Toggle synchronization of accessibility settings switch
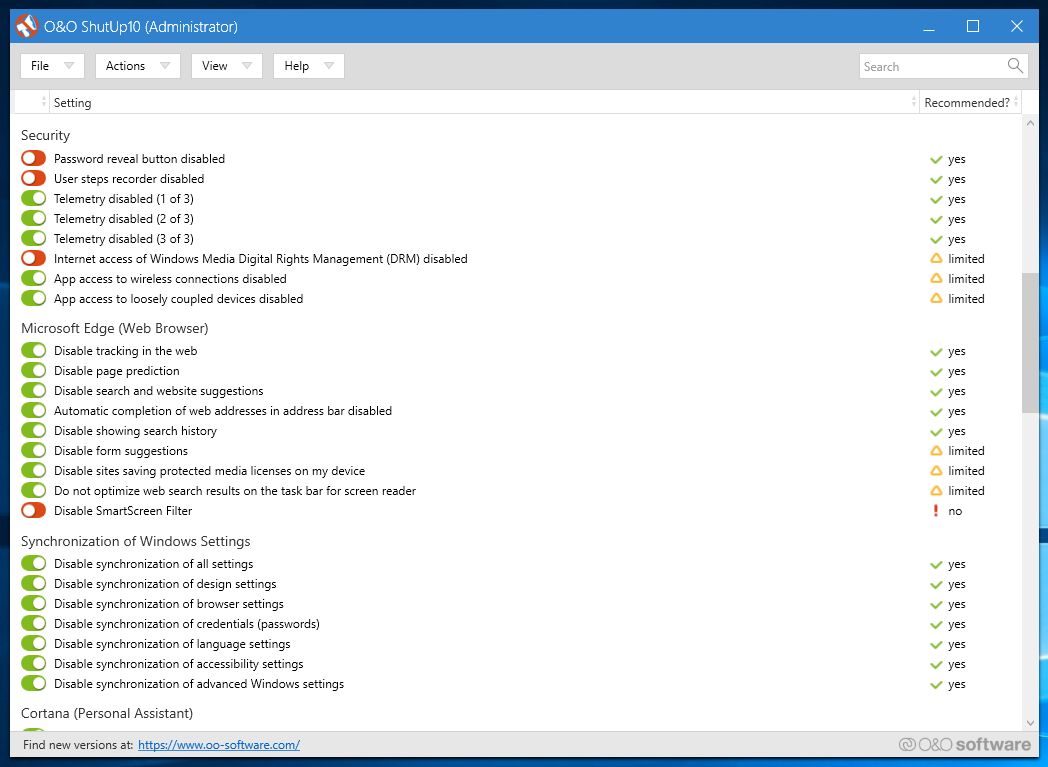This screenshot has width=1048, height=767. tap(33, 664)
